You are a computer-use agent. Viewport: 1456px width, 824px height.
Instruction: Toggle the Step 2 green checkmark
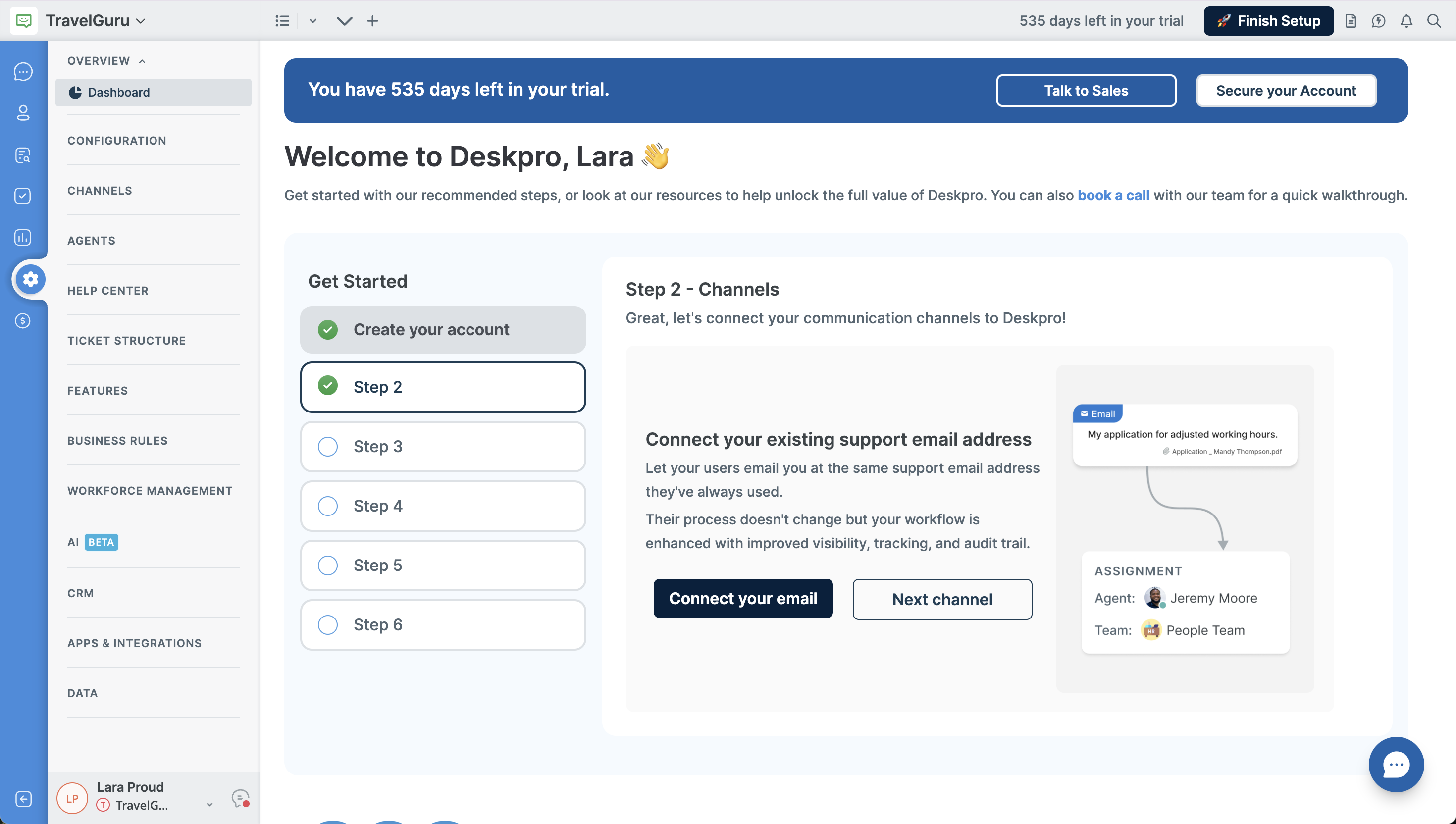(328, 386)
